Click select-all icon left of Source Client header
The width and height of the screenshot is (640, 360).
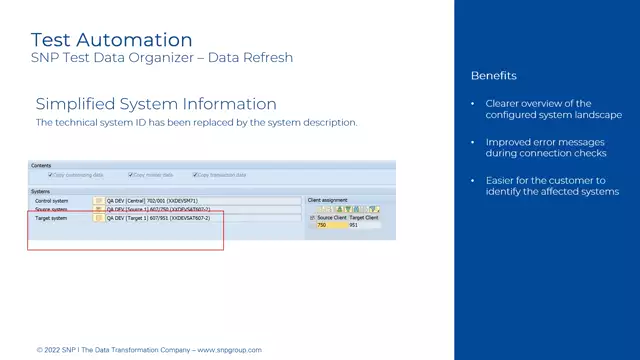[x=312, y=218]
